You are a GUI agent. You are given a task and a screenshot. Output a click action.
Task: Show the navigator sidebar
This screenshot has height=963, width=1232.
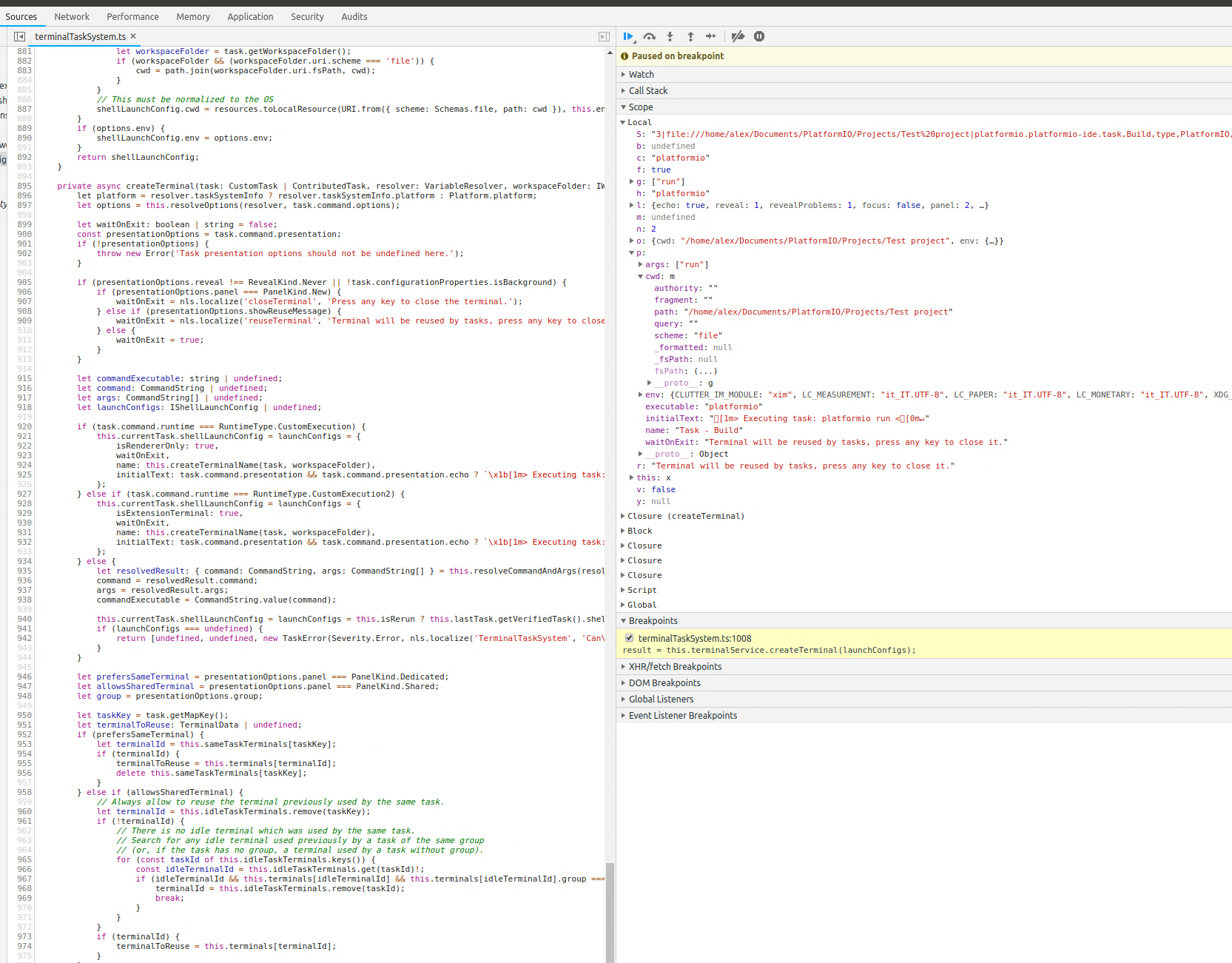tap(18, 36)
